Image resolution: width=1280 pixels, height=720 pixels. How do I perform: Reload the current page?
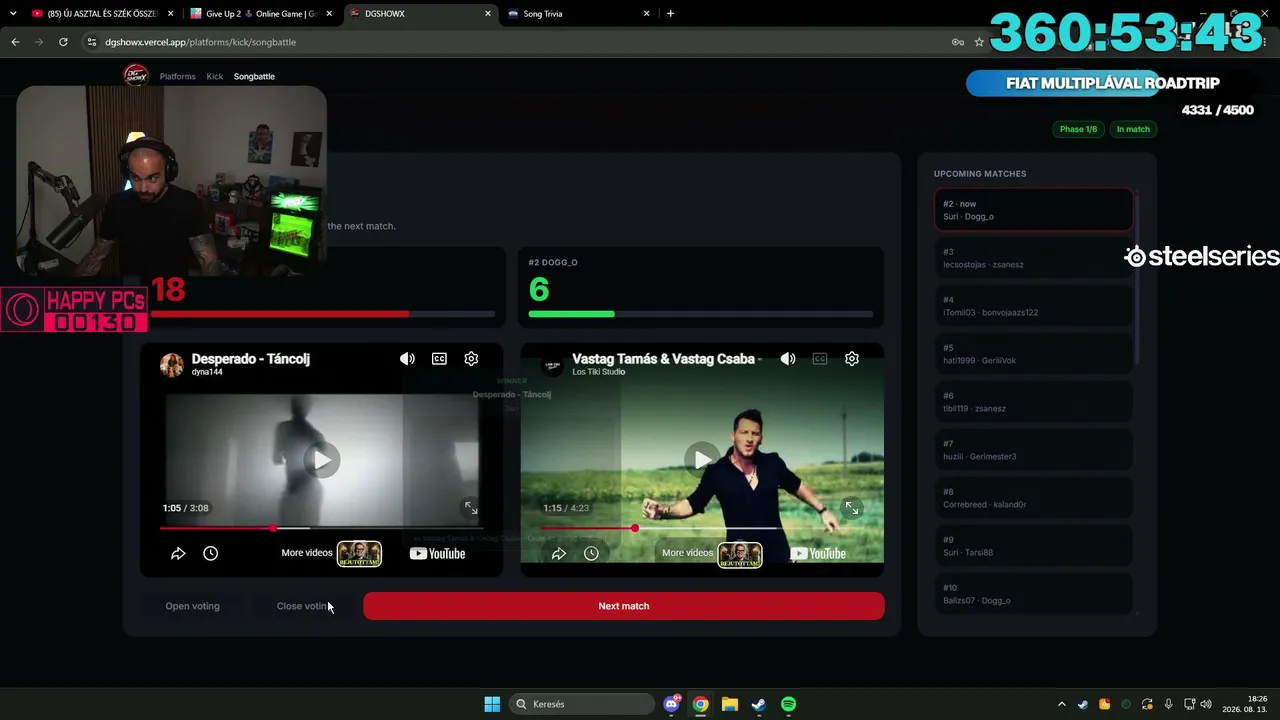point(63,42)
